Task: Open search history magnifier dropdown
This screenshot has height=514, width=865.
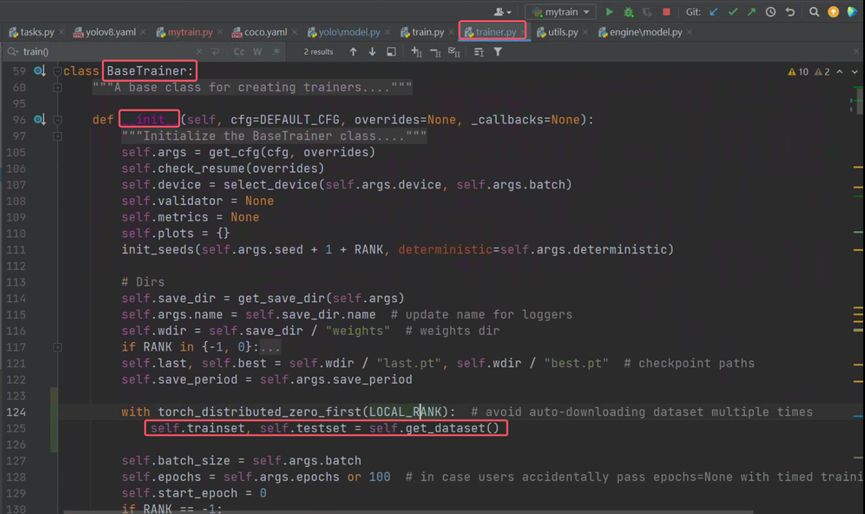Action: 12,52
